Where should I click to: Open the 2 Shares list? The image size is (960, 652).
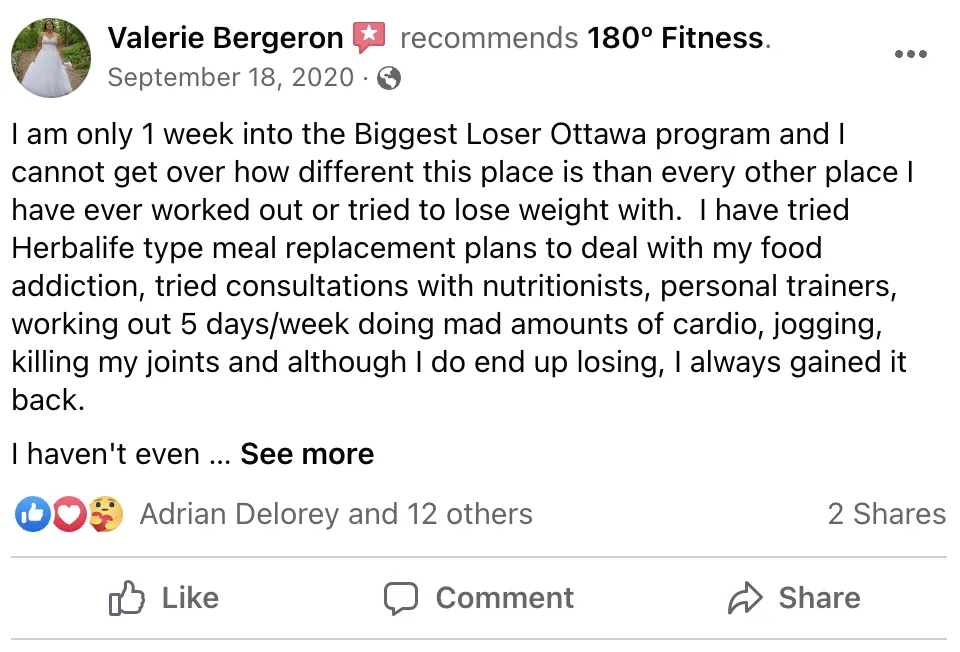pos(887,514)
